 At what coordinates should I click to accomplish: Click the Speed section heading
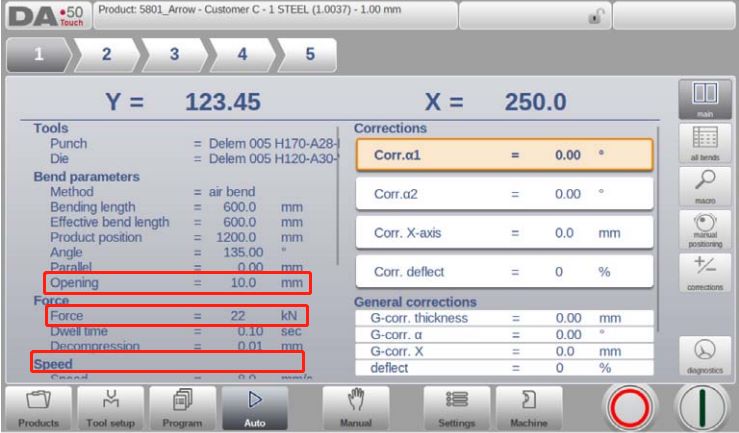[x=53, y=364]
